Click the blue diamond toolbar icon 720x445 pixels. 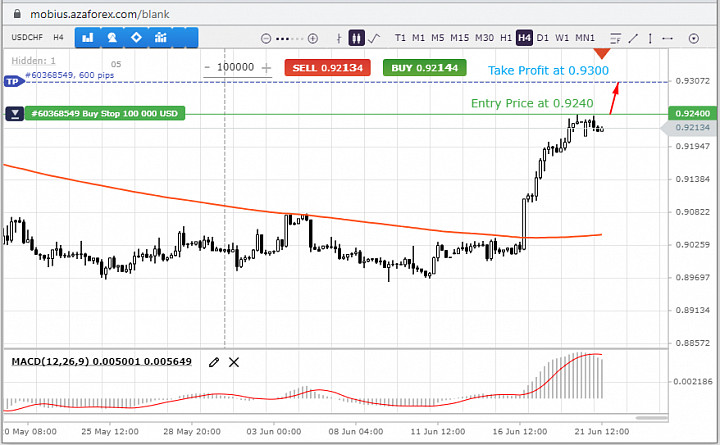136,37
